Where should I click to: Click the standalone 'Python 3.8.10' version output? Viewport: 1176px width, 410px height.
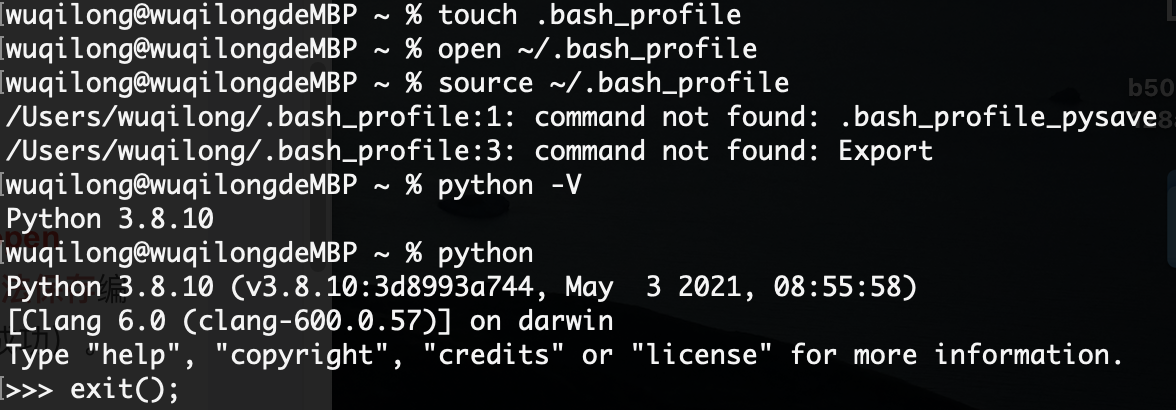click(110, 220)
